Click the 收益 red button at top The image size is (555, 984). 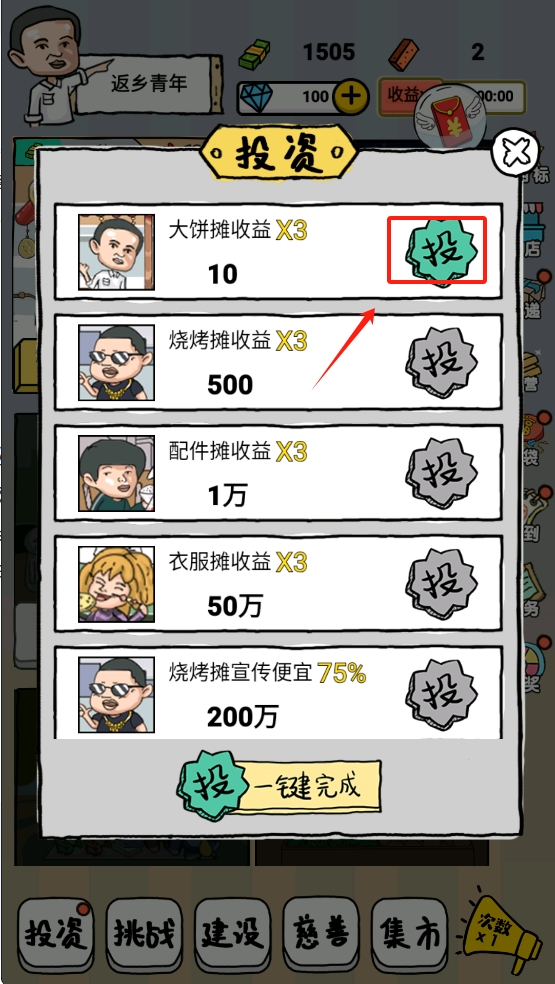pos(402,96)
